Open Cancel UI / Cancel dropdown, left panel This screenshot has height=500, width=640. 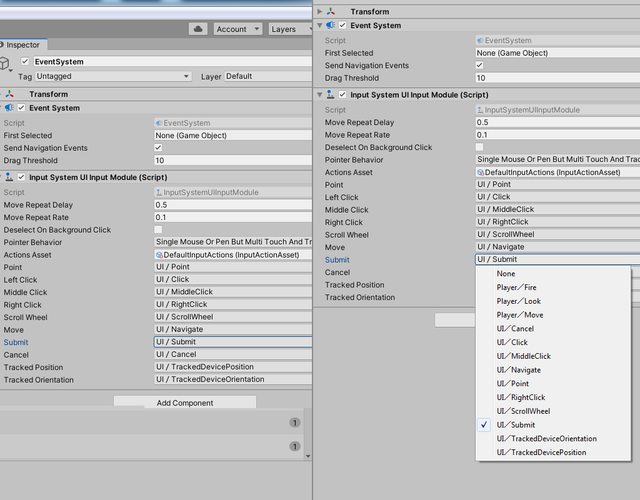[x=233, y=355]
